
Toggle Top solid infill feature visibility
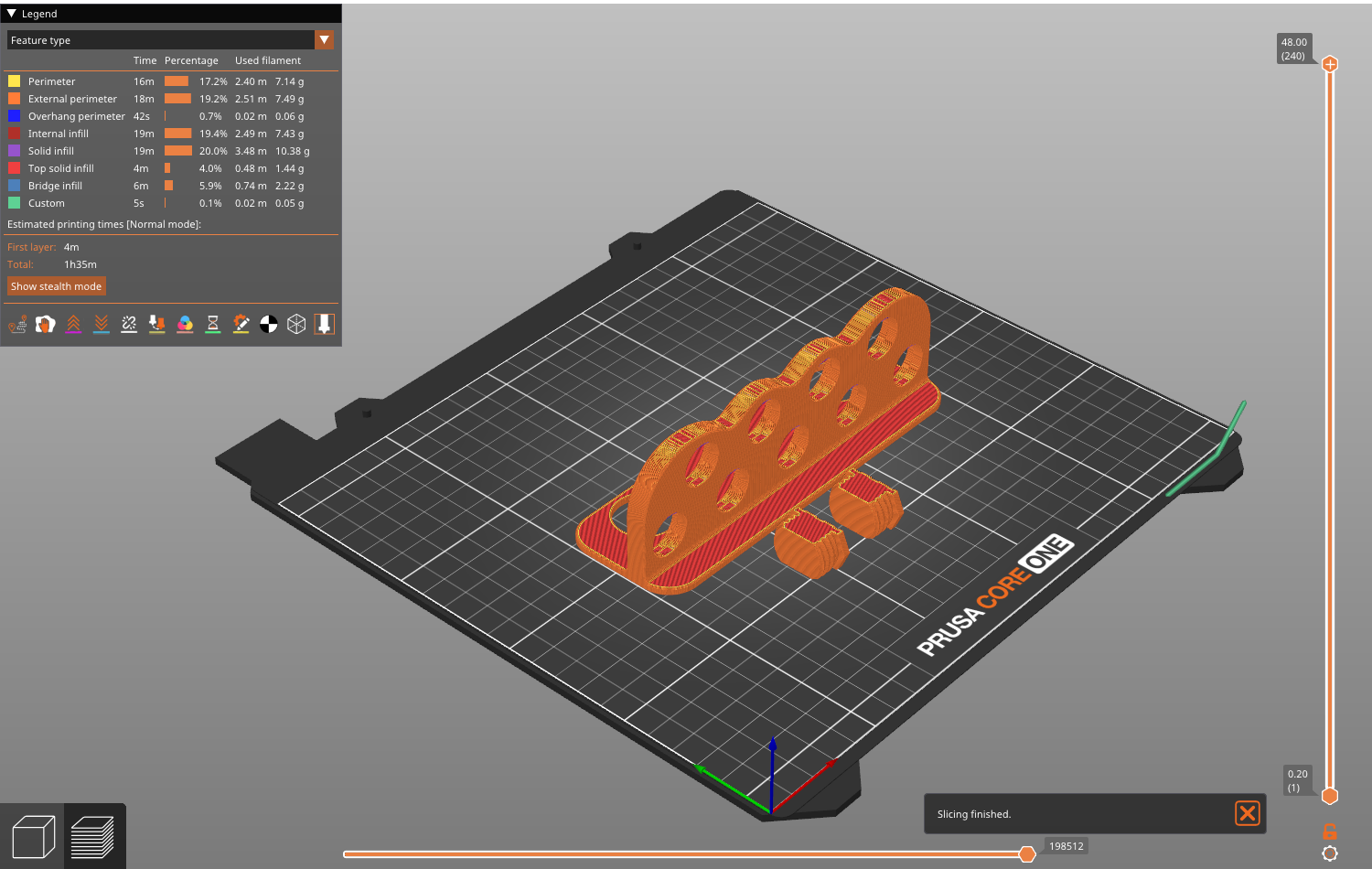[171, 168]
